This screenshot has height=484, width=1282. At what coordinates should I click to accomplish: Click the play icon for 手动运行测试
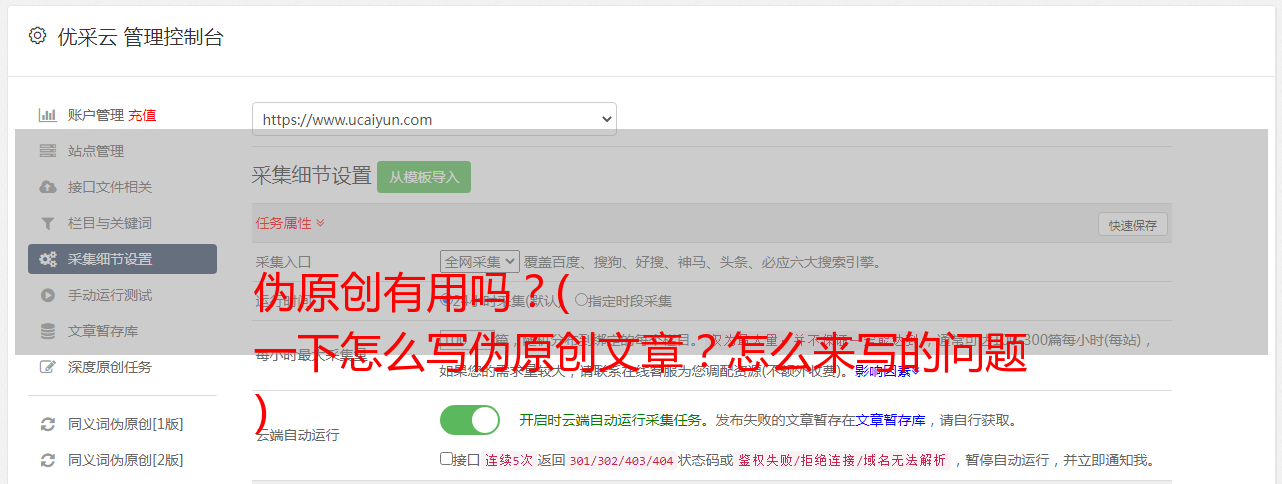(47, 295)
